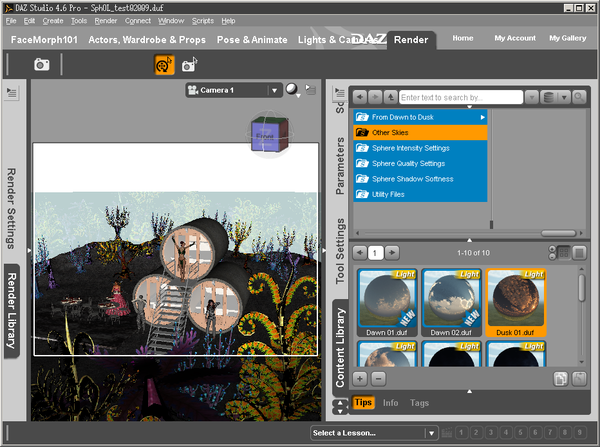The width and height of the screenshot is (600, 447).
Task: Open the Parameters side tab
Action: tap(339, 166)
